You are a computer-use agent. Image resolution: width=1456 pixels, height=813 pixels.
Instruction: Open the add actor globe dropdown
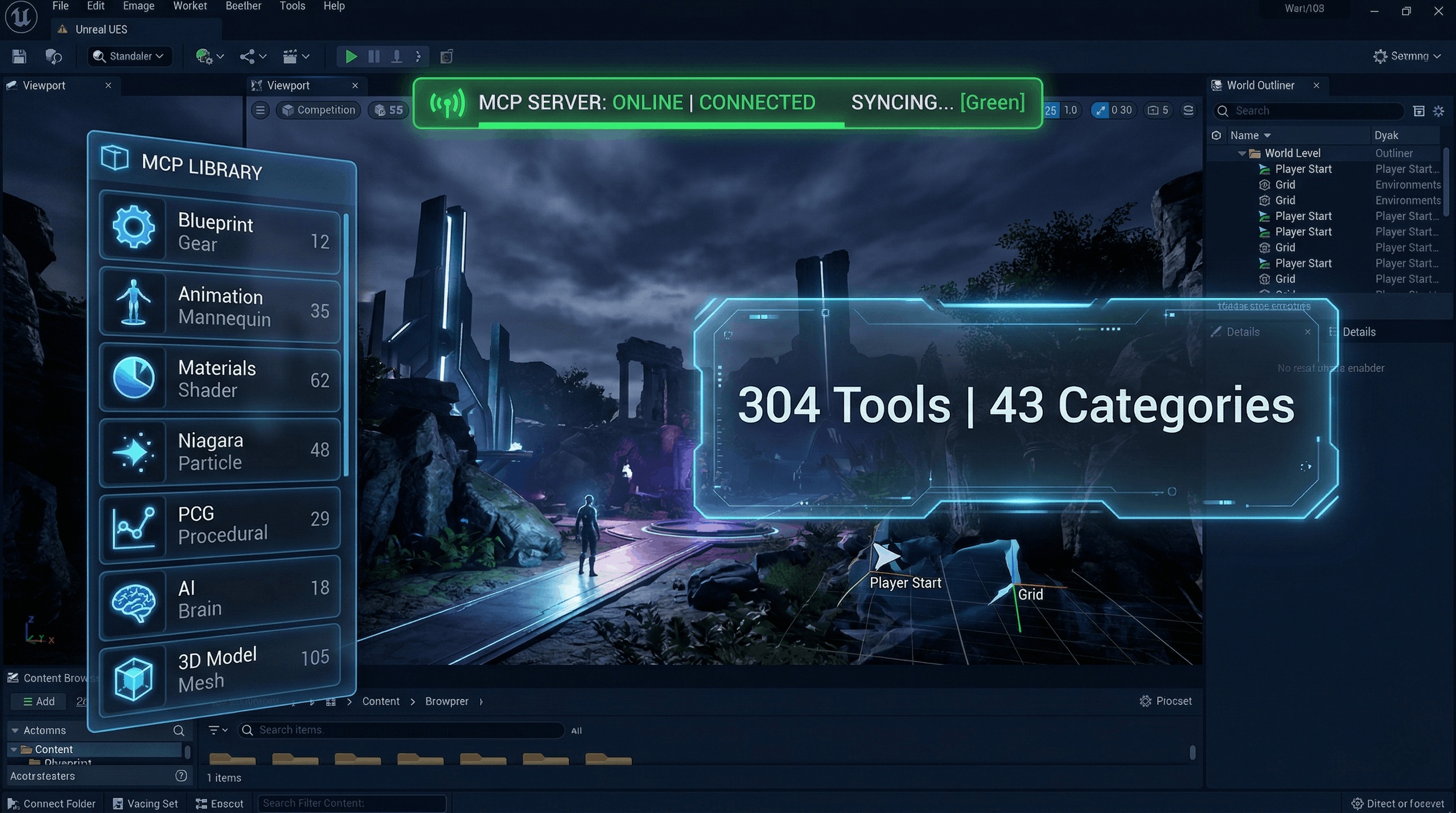point(209,56)
